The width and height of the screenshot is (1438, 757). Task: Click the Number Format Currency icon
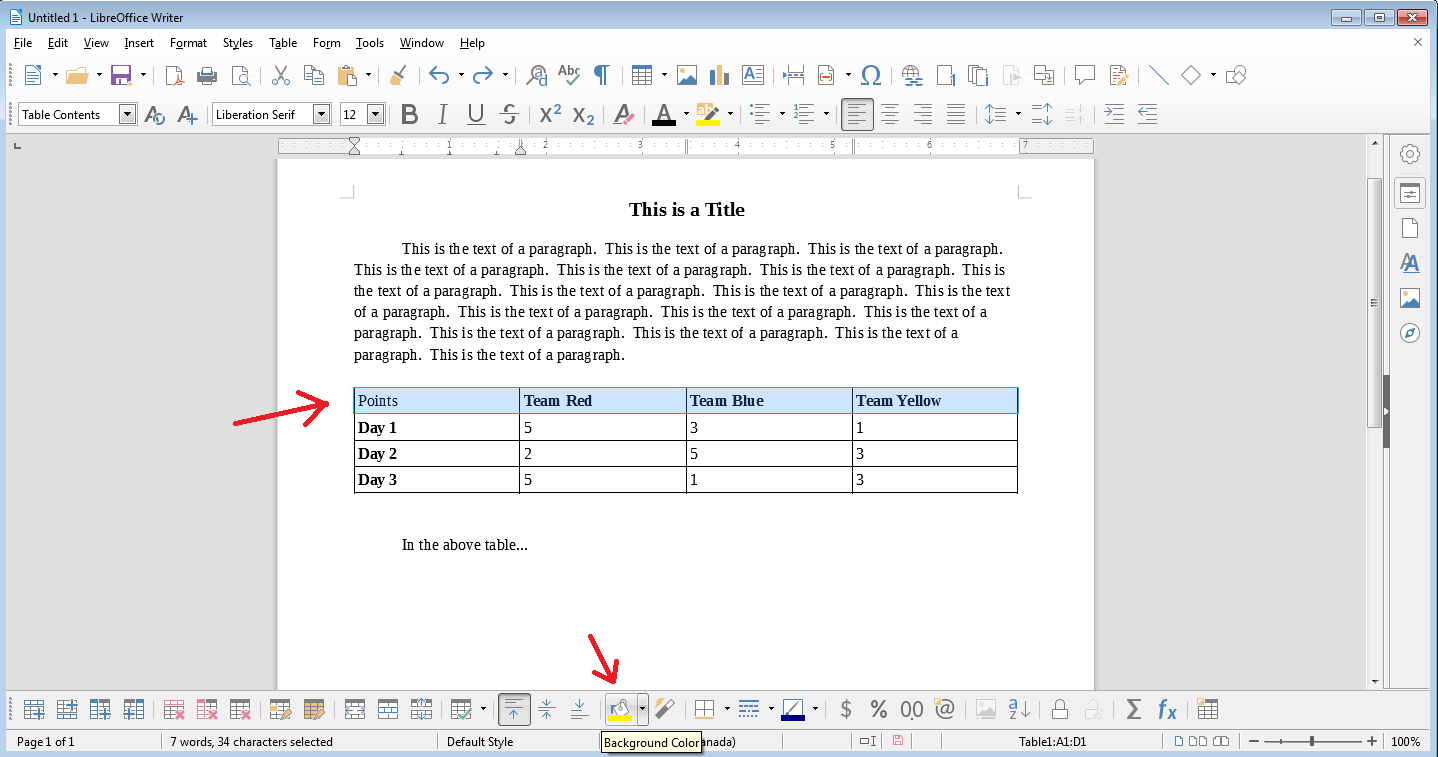point(846,709)
